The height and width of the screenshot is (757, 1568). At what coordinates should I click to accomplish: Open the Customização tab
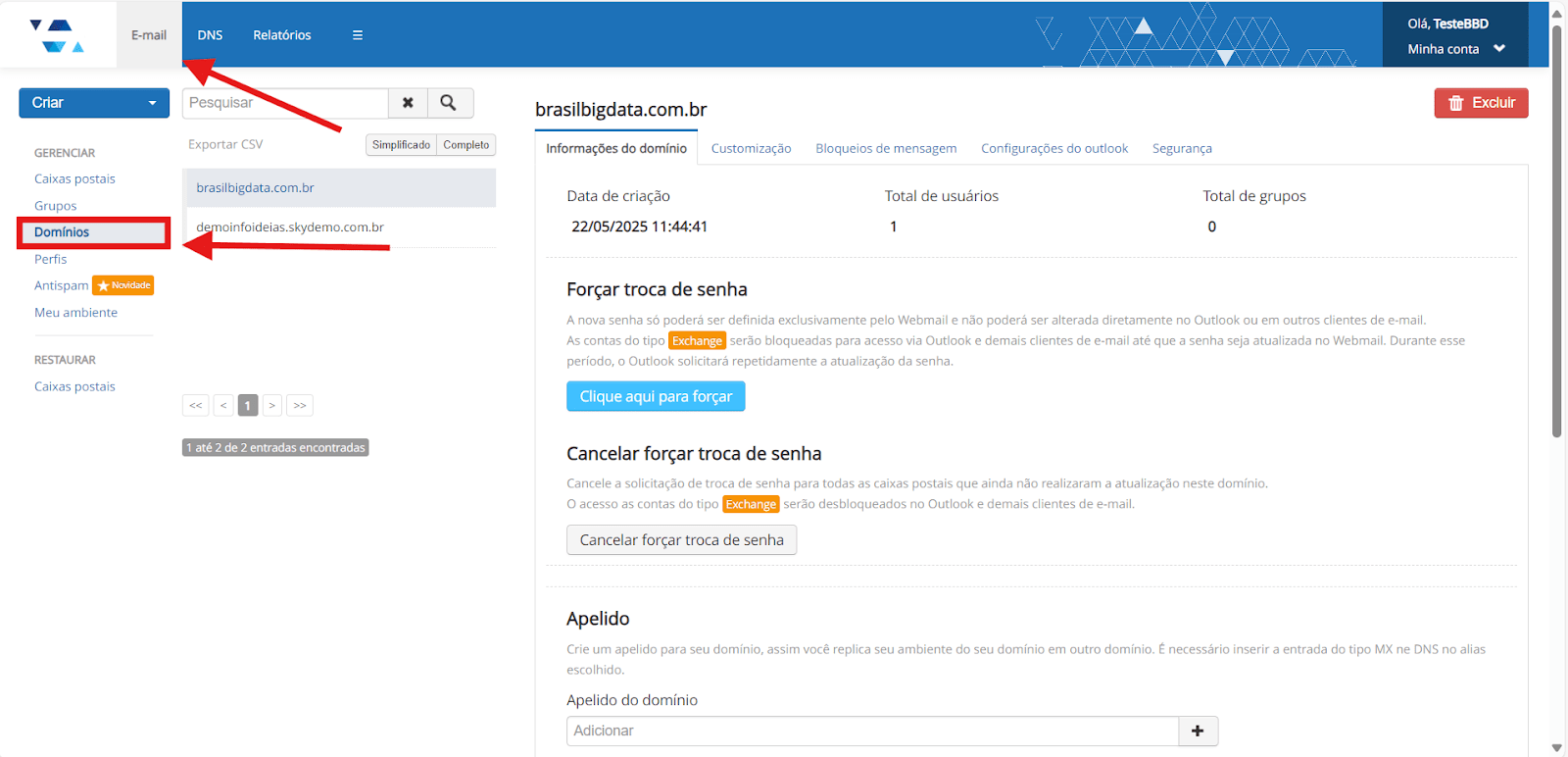751,149
